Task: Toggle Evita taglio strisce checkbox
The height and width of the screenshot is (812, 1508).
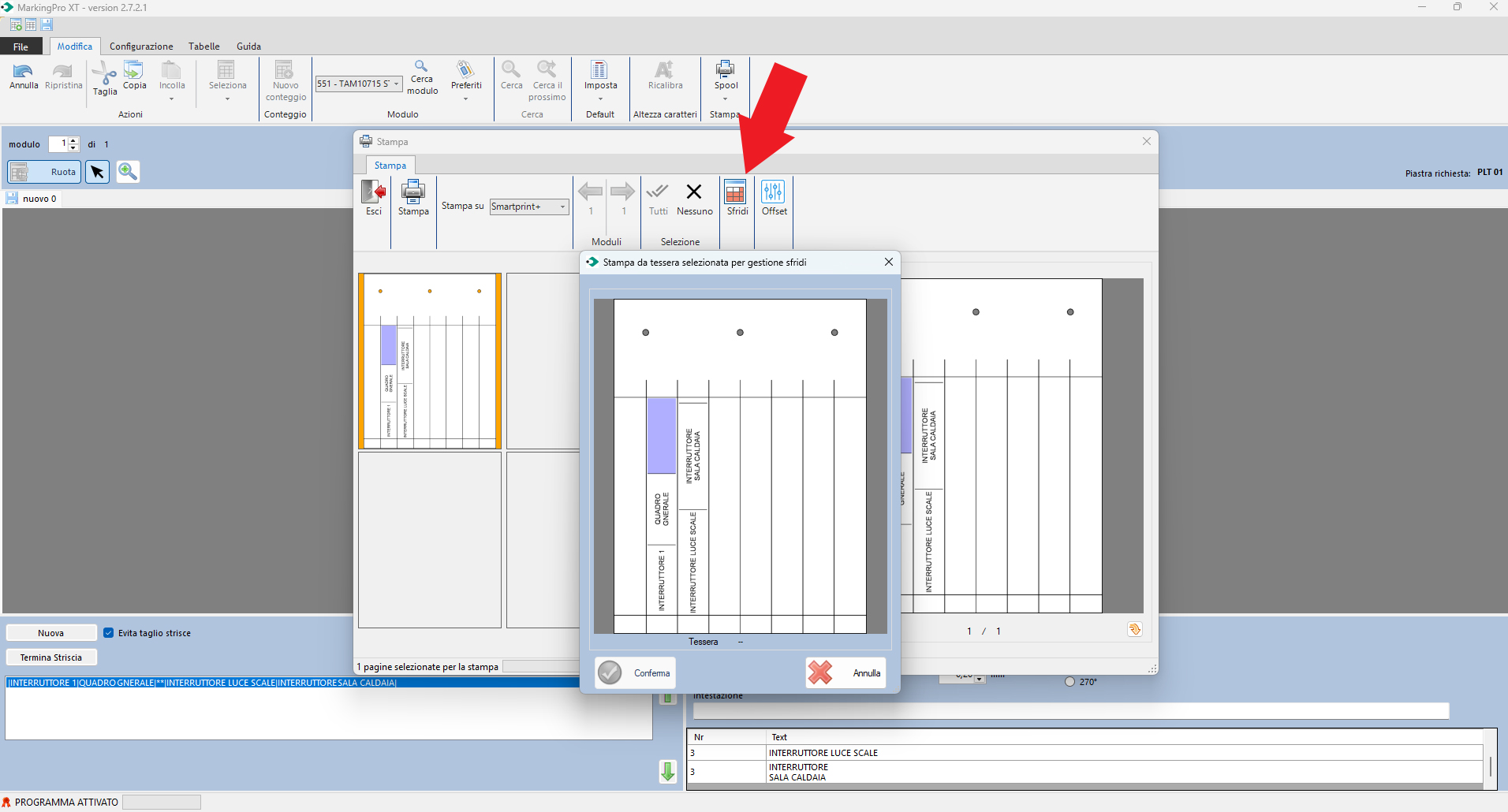Action: point(109,633)
